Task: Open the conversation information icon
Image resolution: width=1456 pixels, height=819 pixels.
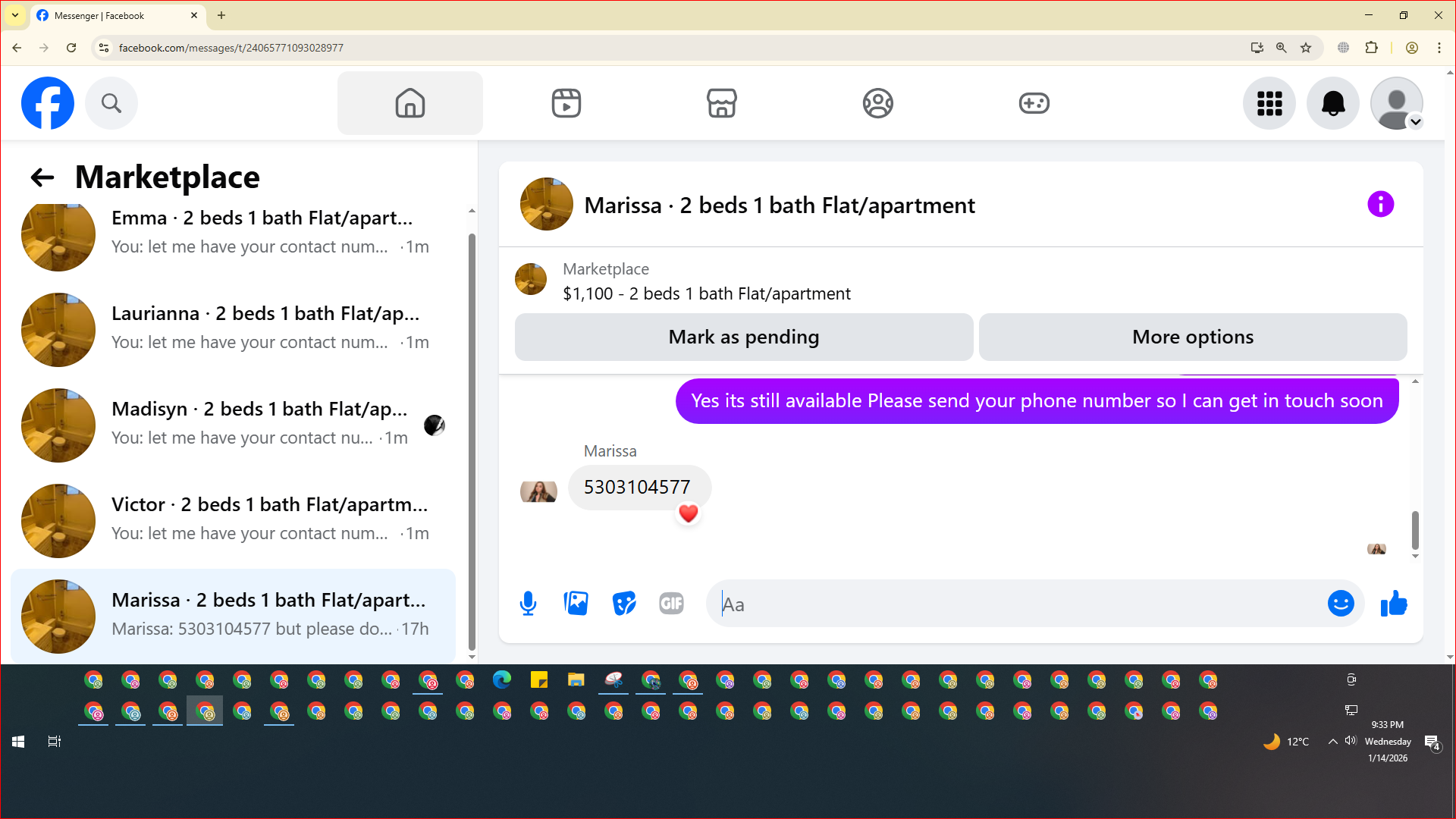Action: [1380, 204]
